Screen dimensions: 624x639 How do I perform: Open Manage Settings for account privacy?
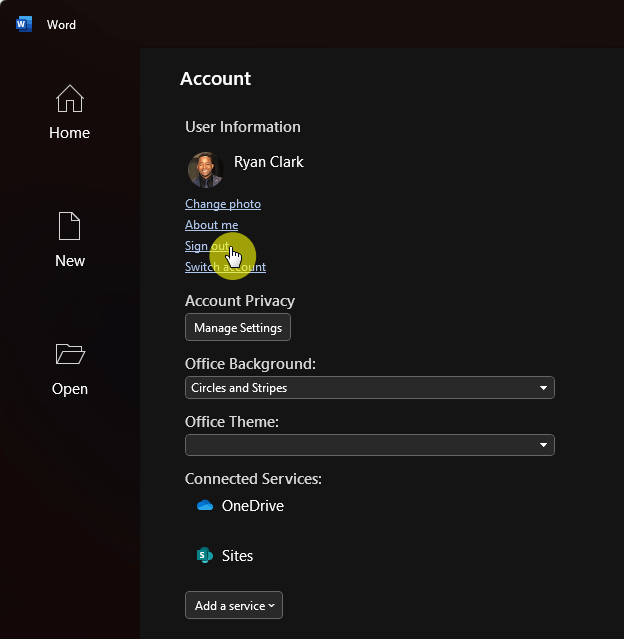click(x=238, y=327)
